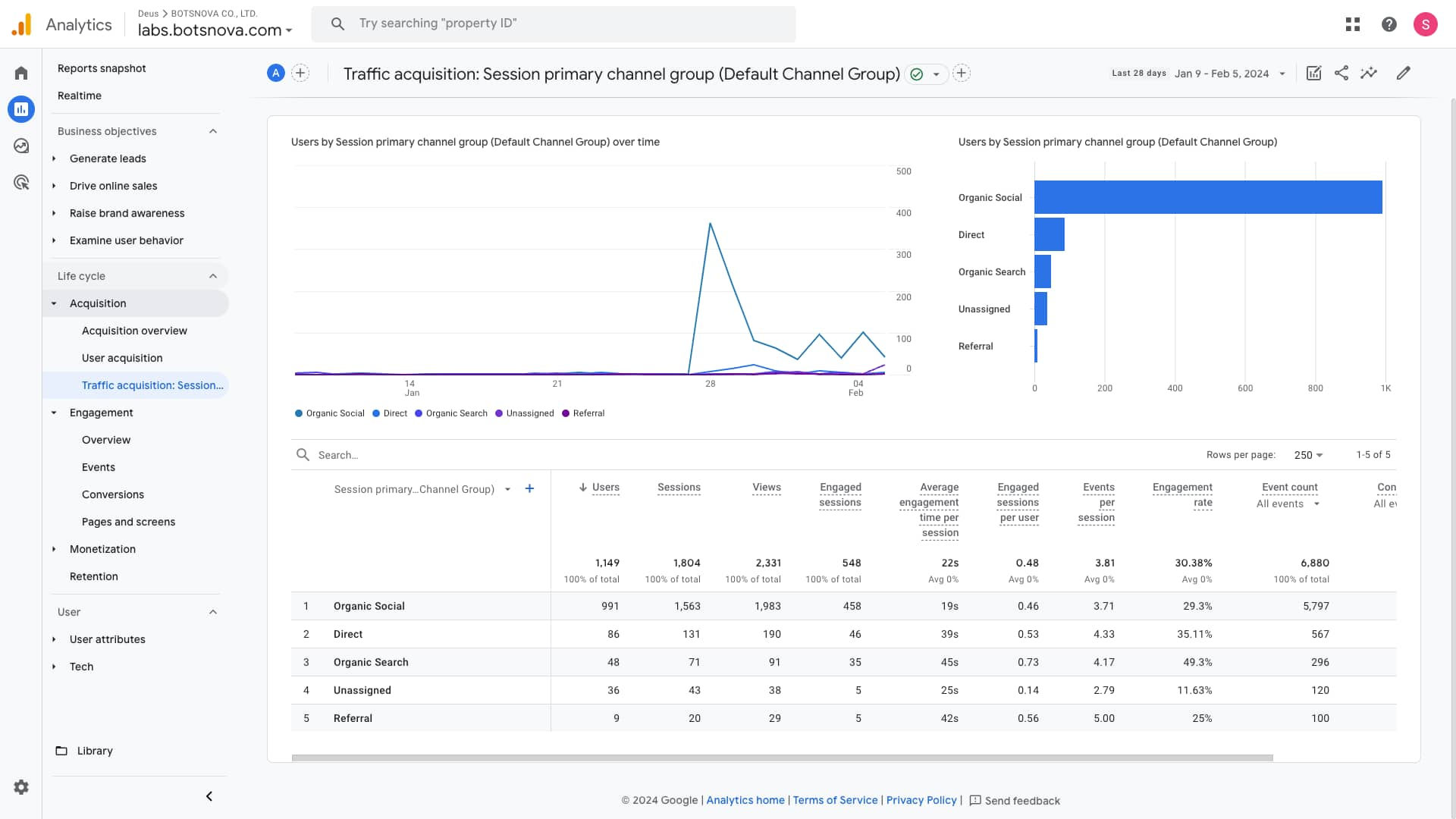This screenshot has height=819, width=1456.
Task: Click the Google apps grid icon
Action: (x=1352, y=24)
